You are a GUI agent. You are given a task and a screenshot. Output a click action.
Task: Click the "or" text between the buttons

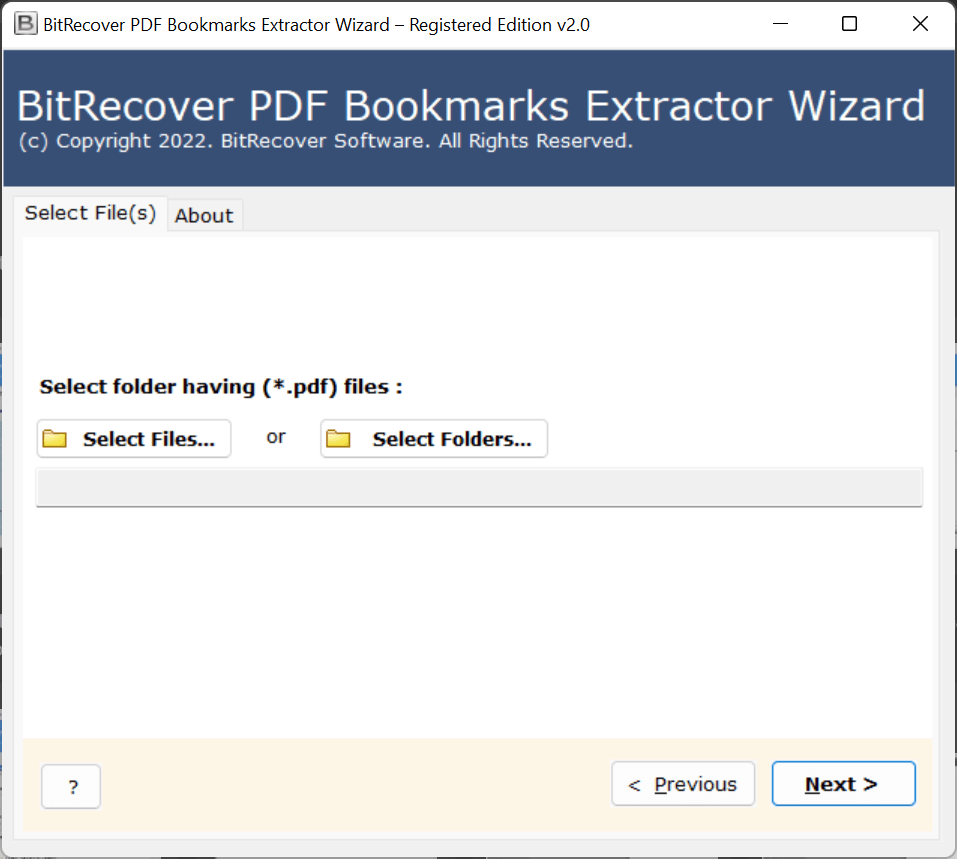[276, 437]
